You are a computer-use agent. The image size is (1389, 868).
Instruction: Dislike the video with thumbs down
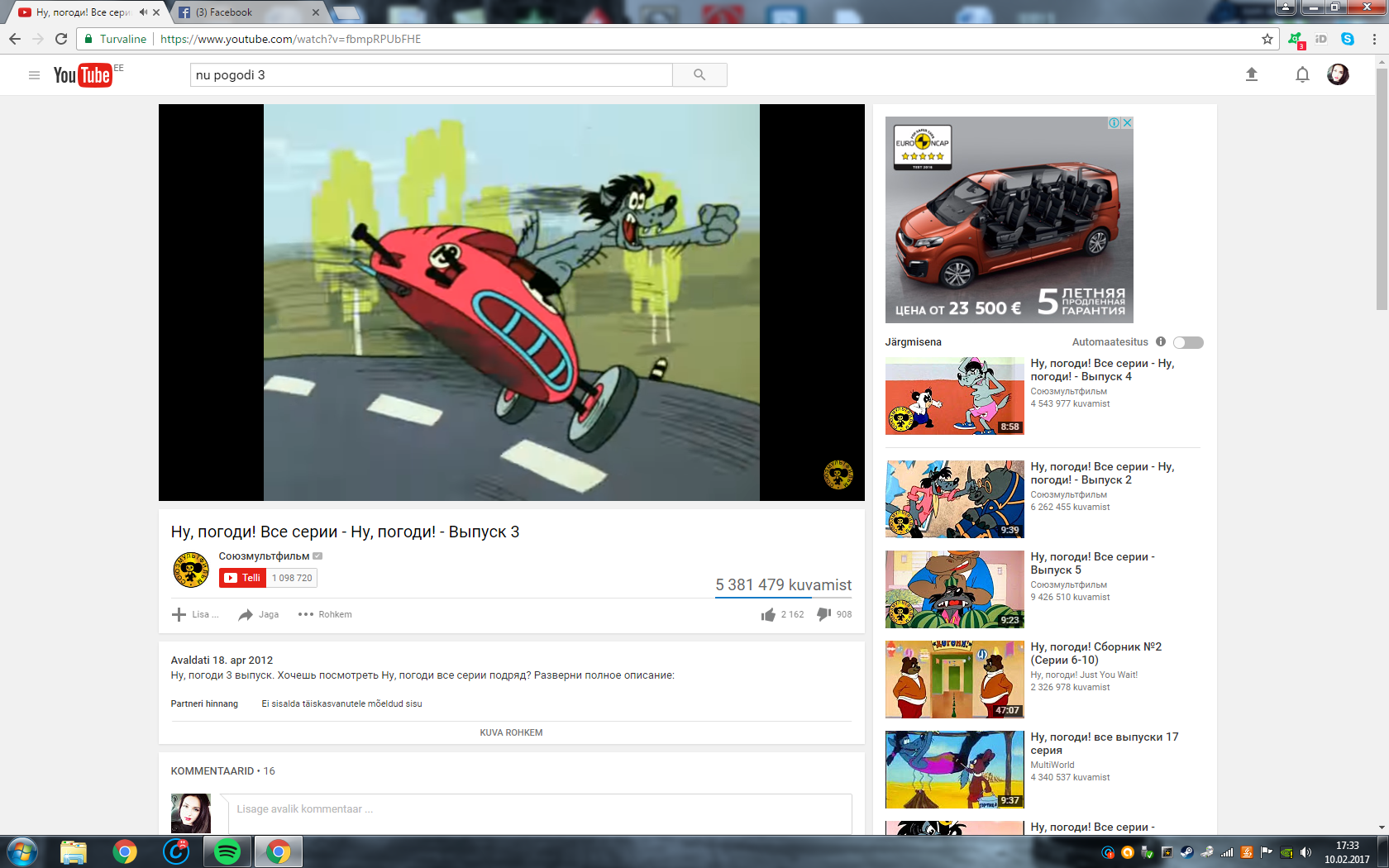tap(824, 614)
